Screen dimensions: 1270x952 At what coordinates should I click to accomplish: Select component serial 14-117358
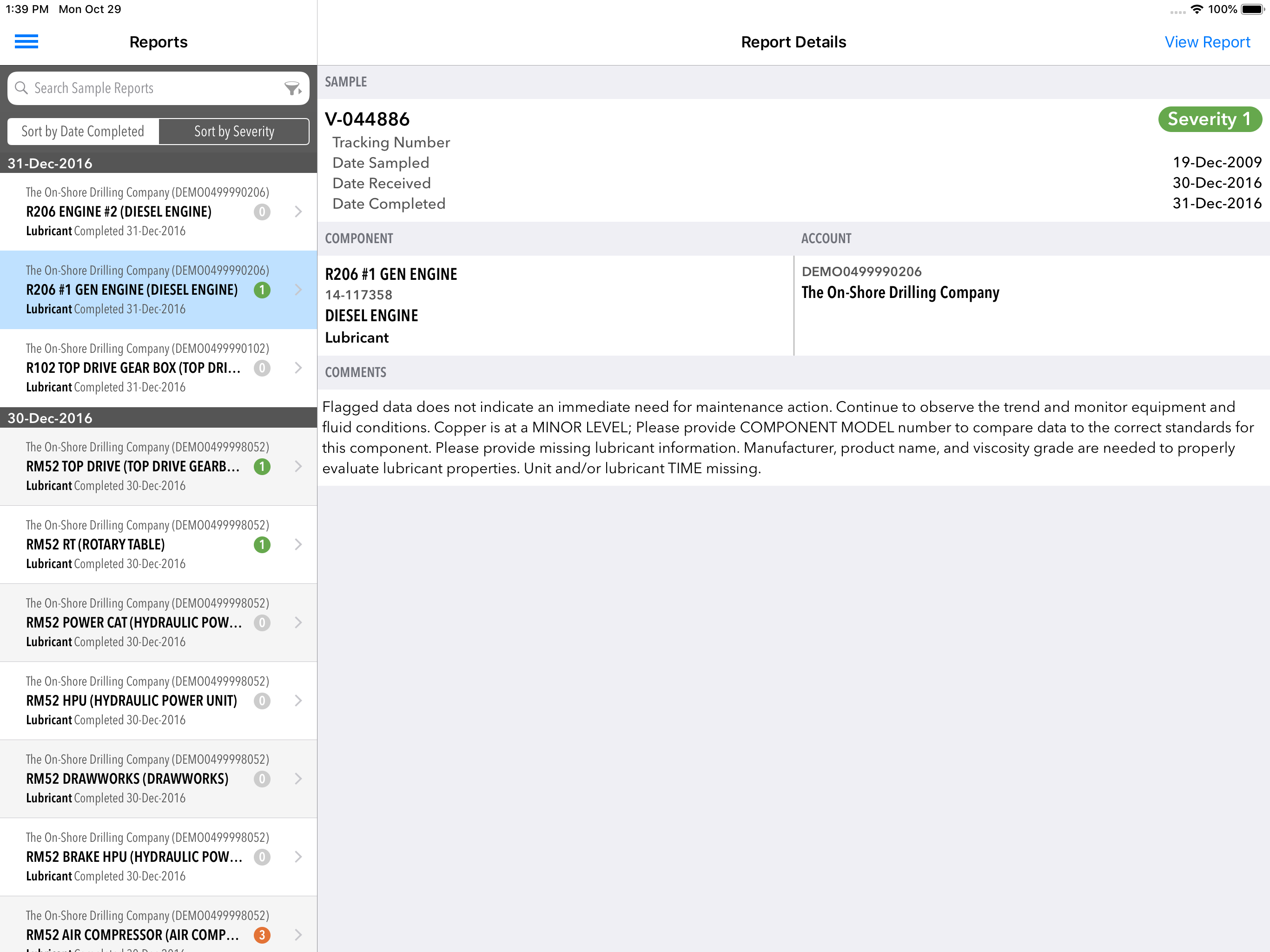pyautogui.click(x=359, y=295)
